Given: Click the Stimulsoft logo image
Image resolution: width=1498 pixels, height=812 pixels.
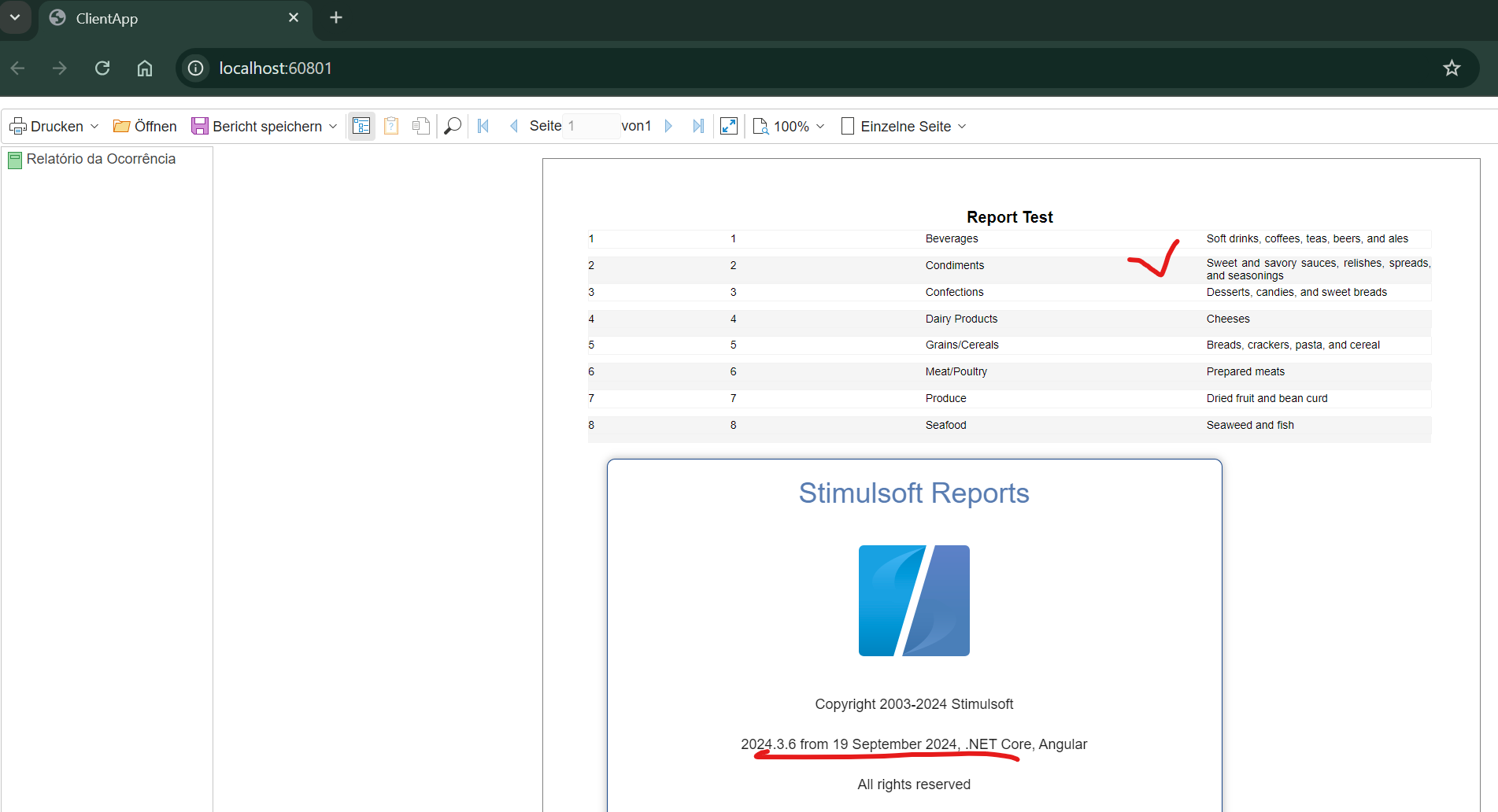Looking at the screenshot, I should [914, 600].
